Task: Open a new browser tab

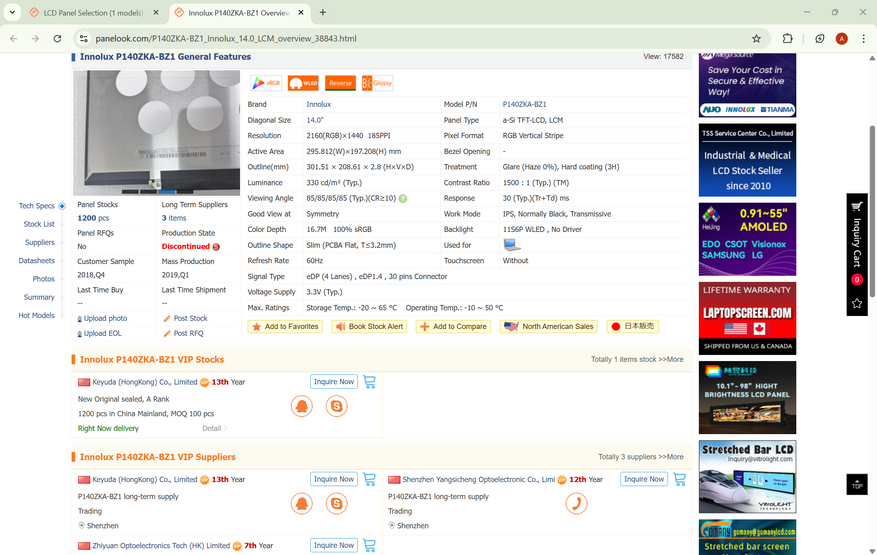Action: [x=323, y=12]
